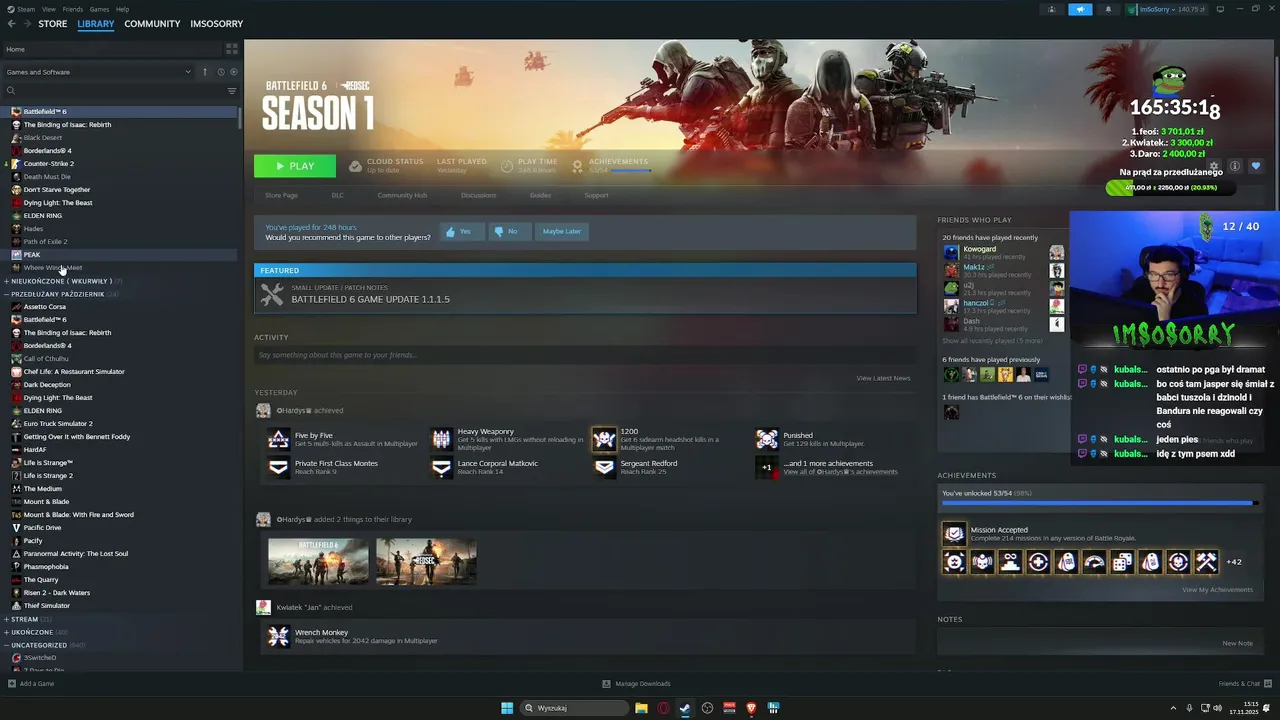Image resolution: width=1280 pixels, height=720 pixels.
Task: Expand Show all recently played friends
Action: pos(992,341)
